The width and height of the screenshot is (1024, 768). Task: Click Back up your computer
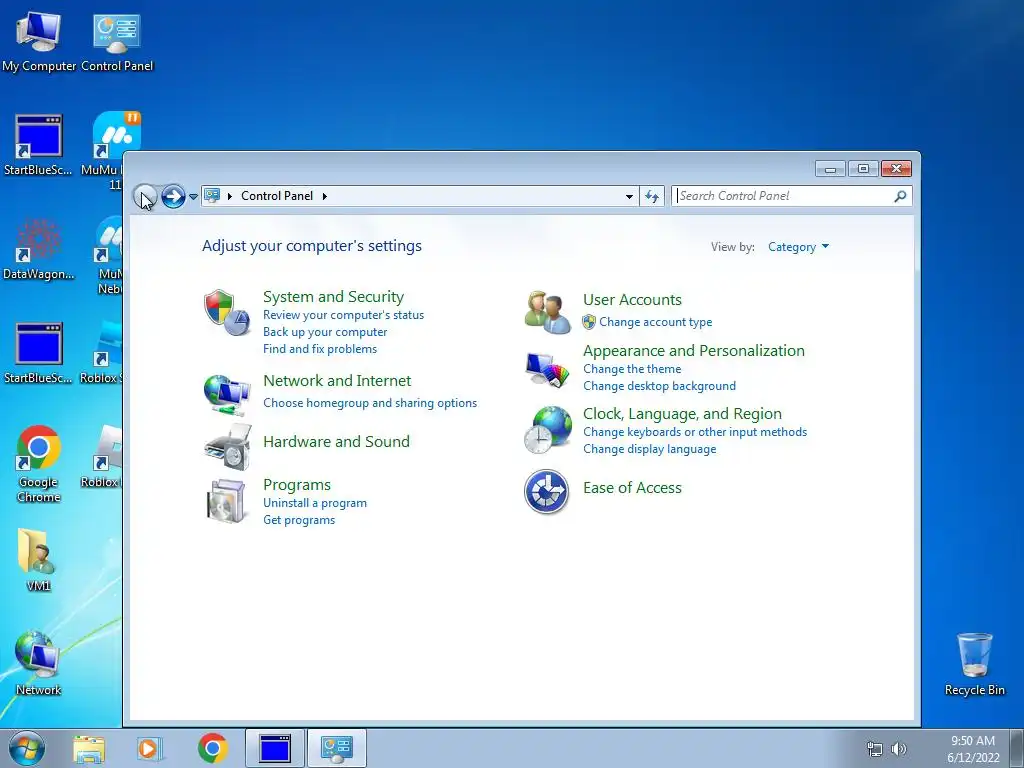[x=325, y=332]
